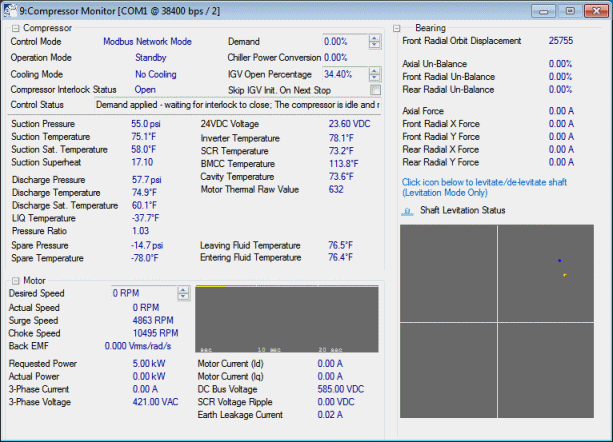Click the DC Bus Voltage 585.00 VDC value
This screenshot has width=613, height=442.
click(x=341, y=389)
